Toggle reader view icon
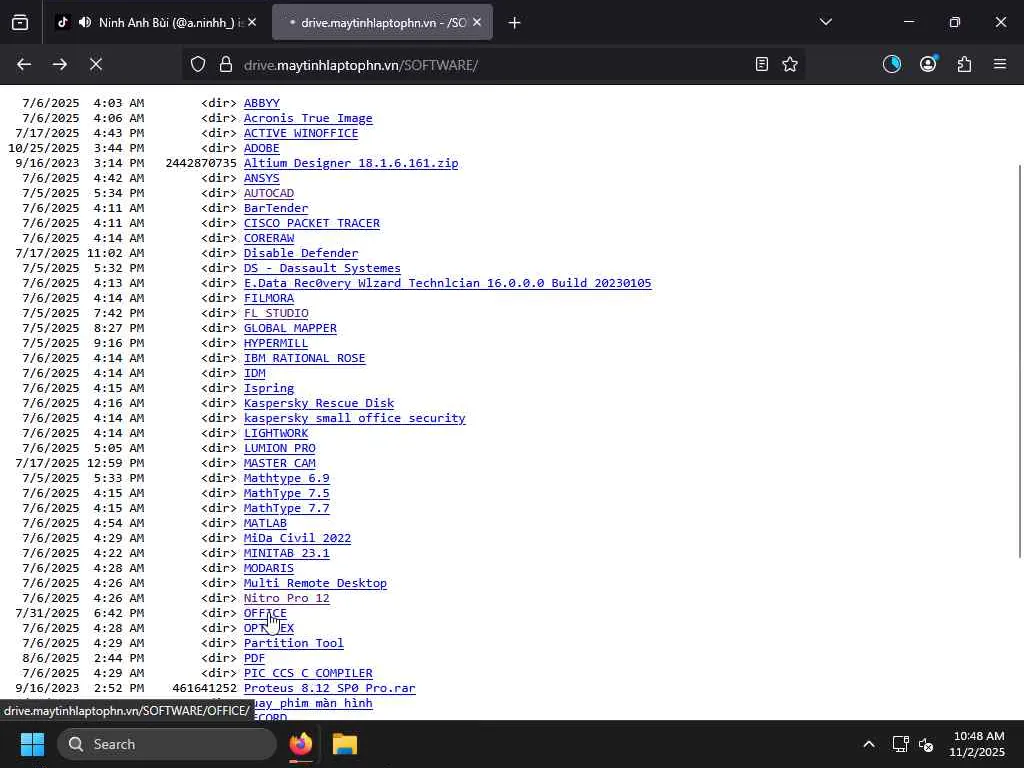The image size is (1024, 768). click(761, 64)
